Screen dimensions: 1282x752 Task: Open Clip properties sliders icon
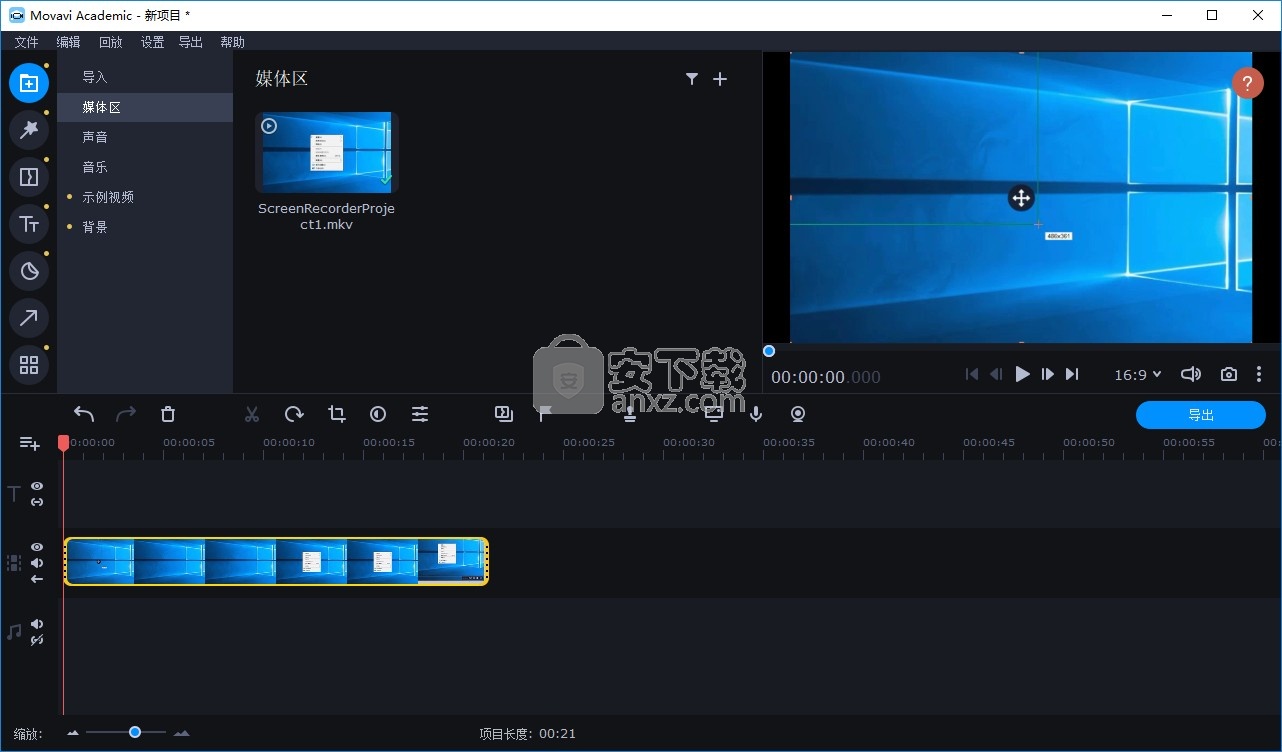pos(420,414)
